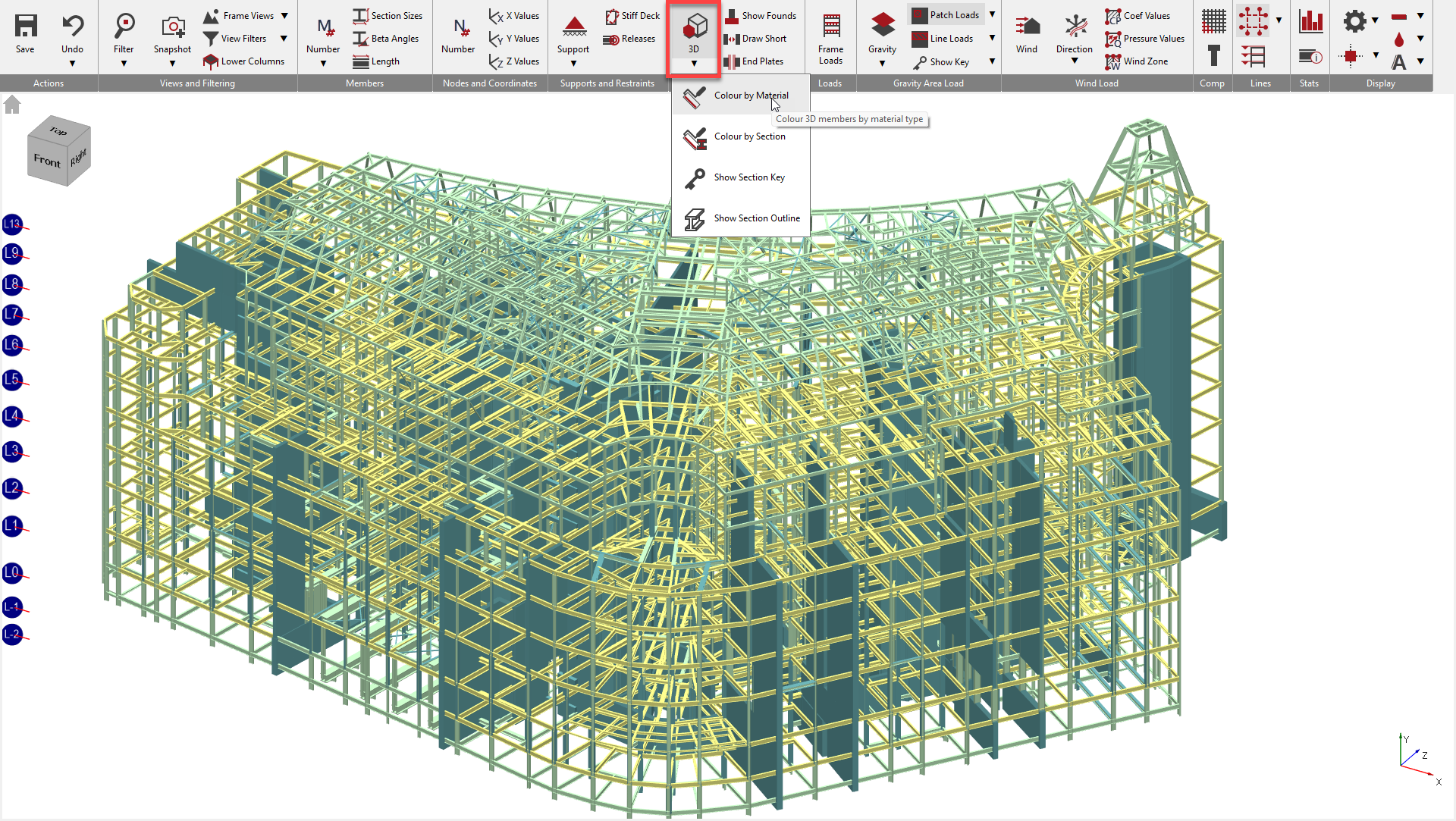Click the Gravity area load icon
This screenshot has height=821, width=1456.
tap(883, 25)
